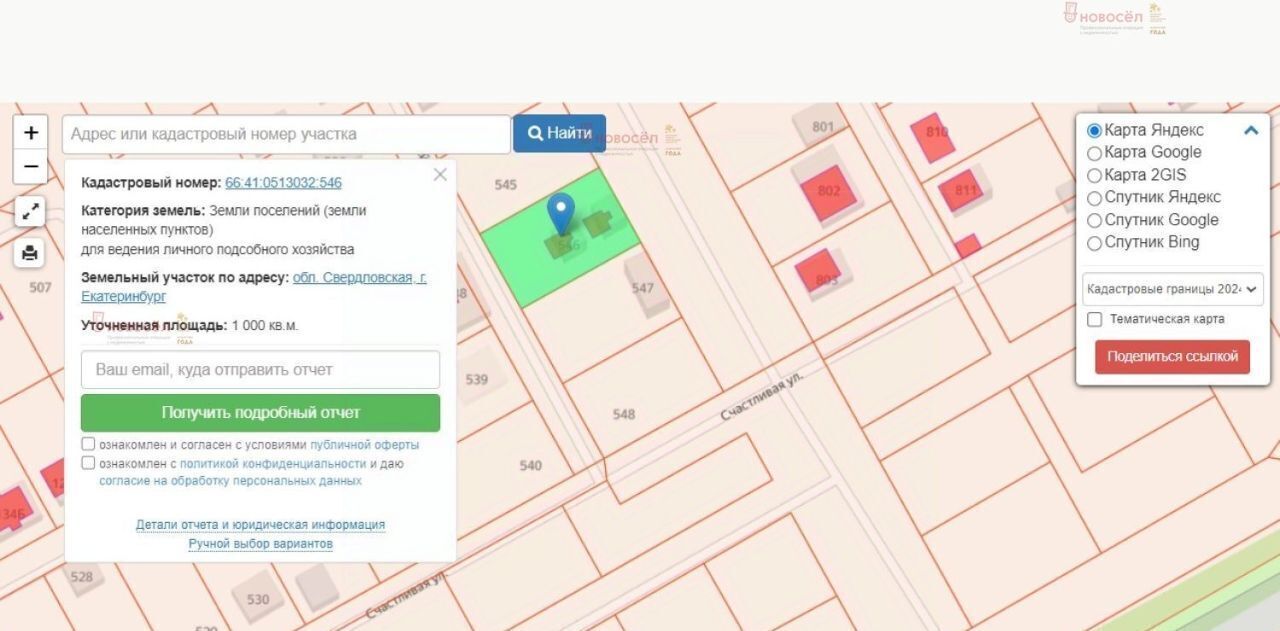Tick the публичной оферты agreement checkbox

(x=88, y=444)
